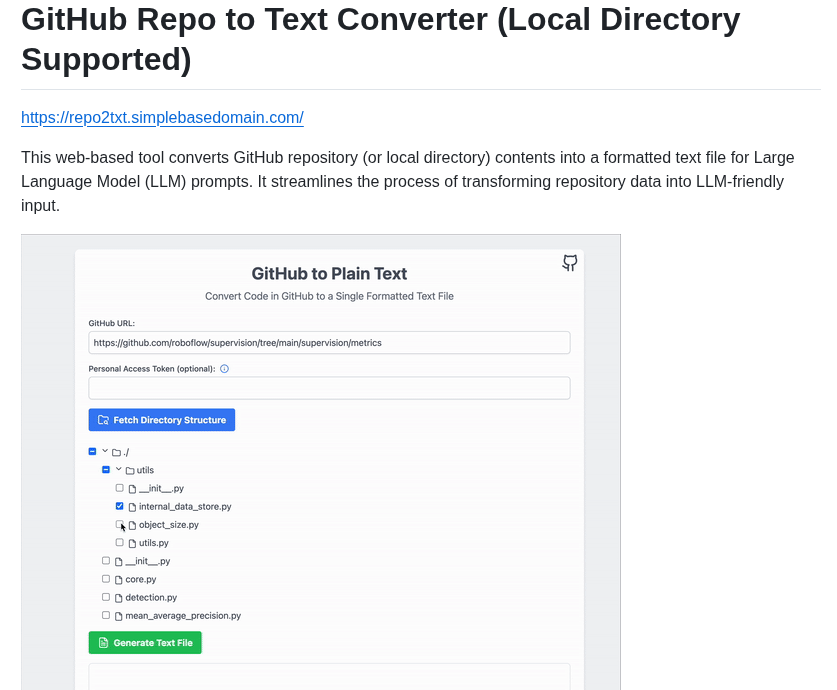The height and width of the screenshot is (690, 837).
Task: Click the 'mean_average_precision.py' file name
Action: 183,615
